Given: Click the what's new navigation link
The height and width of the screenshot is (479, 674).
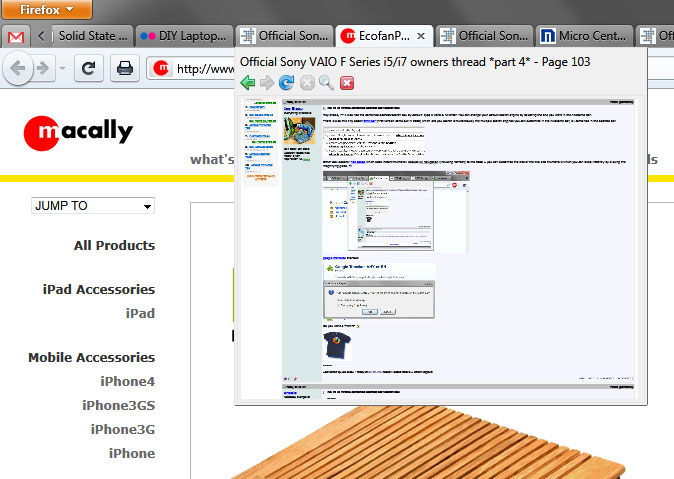Looking at the screenshot, I should 212,160.
